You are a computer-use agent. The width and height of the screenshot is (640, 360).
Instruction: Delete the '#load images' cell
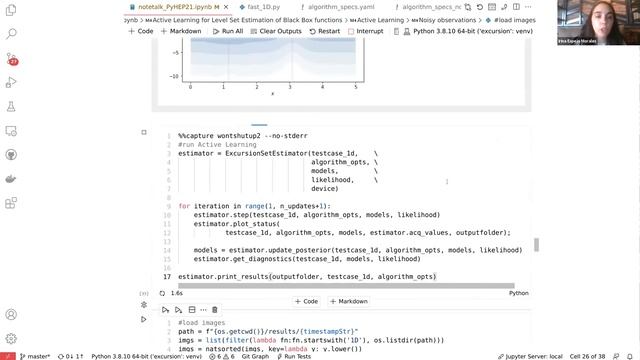click(215, 310)
